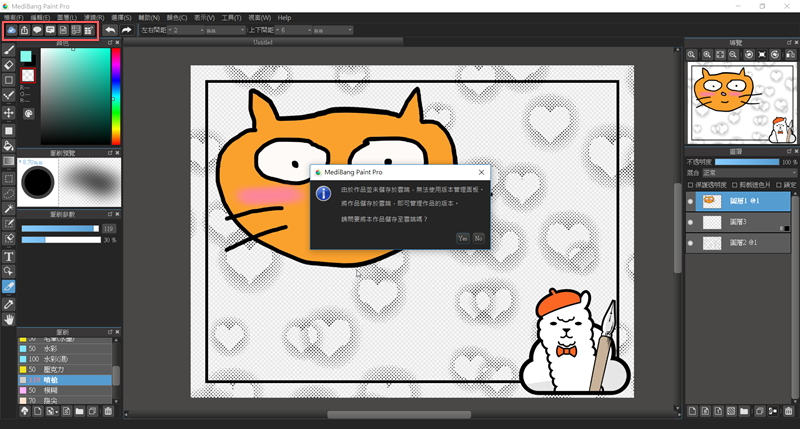Select the Text tool

point(9,256)
